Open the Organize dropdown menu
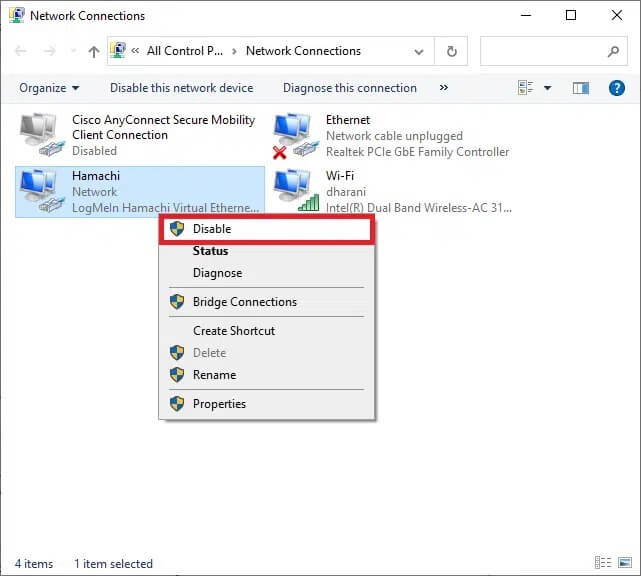Viewport: 641px width, 576px height. point(49,88)
